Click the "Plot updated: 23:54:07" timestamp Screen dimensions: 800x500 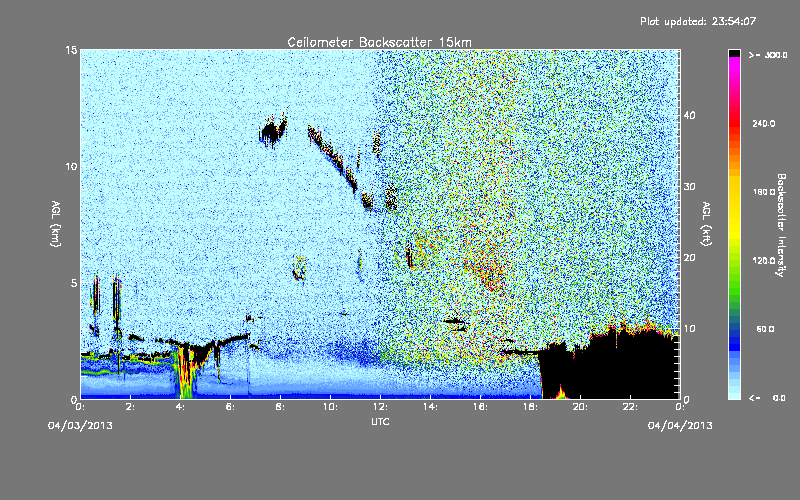tap(698, 21)
